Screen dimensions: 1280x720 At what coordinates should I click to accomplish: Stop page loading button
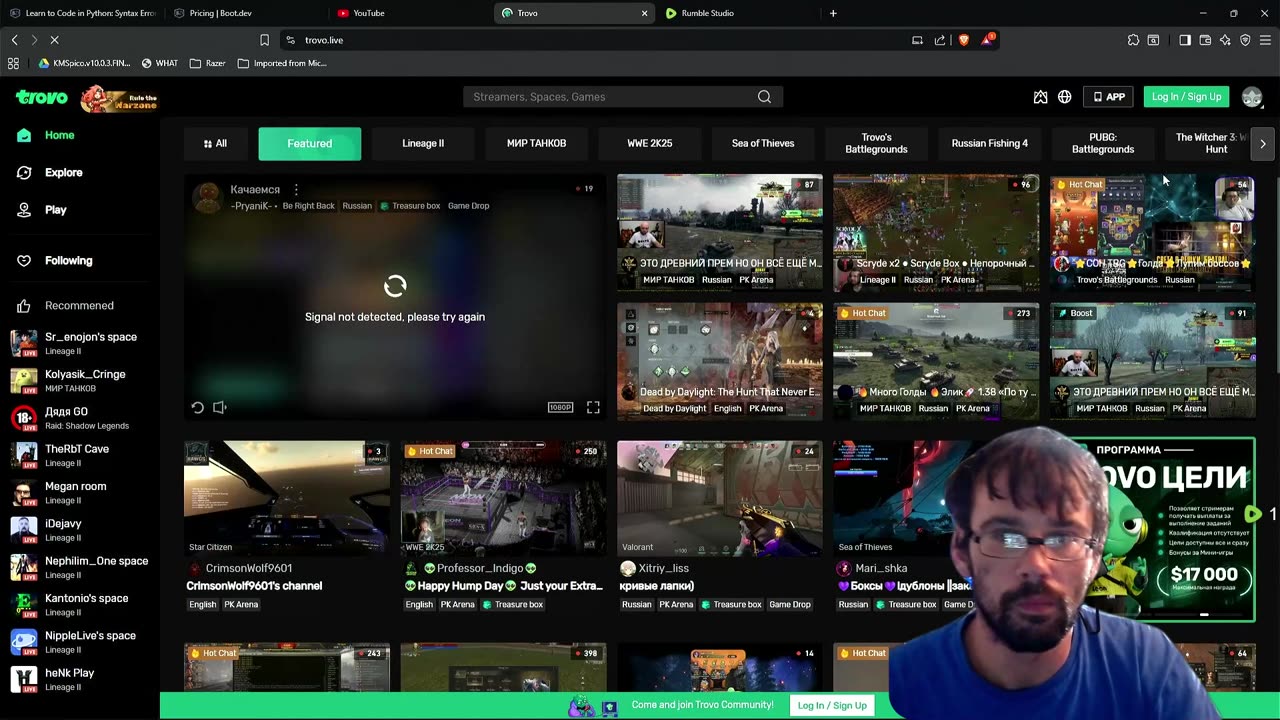[x=54, y=40]
